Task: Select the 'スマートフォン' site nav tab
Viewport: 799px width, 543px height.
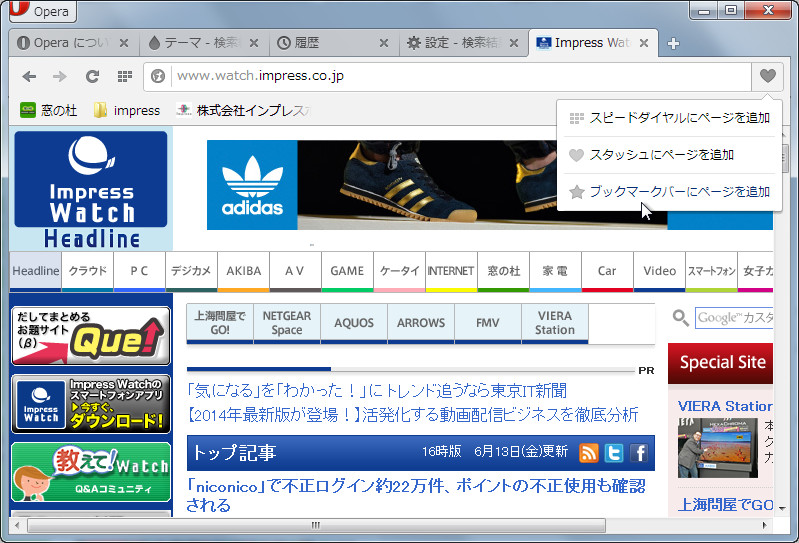Action: [x=711, y=271]
